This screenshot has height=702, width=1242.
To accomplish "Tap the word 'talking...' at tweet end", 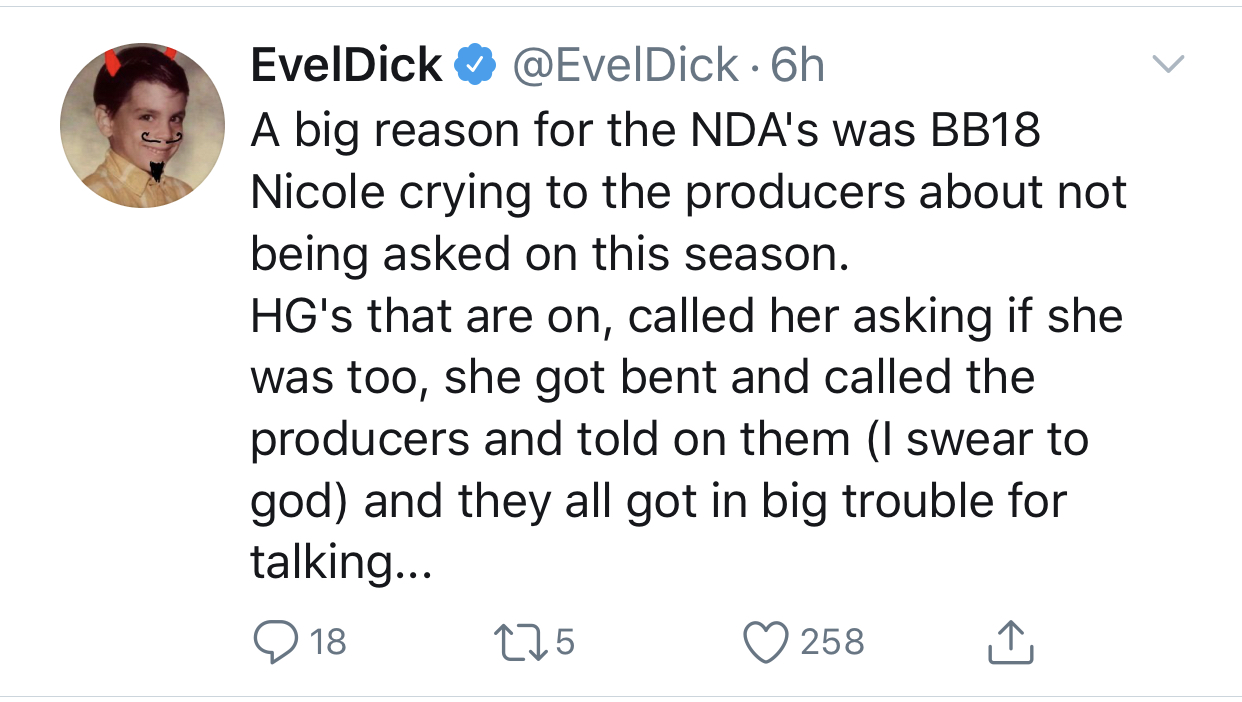I will coord(341,563).
